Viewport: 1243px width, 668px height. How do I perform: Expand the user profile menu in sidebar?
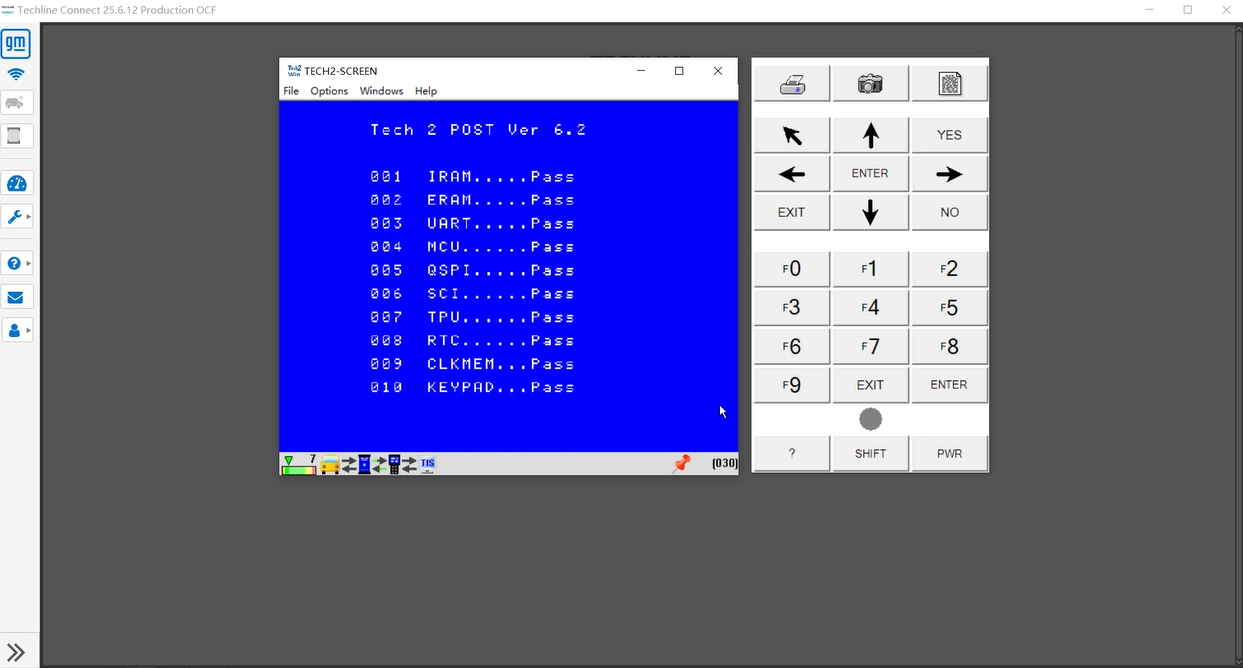17,330
